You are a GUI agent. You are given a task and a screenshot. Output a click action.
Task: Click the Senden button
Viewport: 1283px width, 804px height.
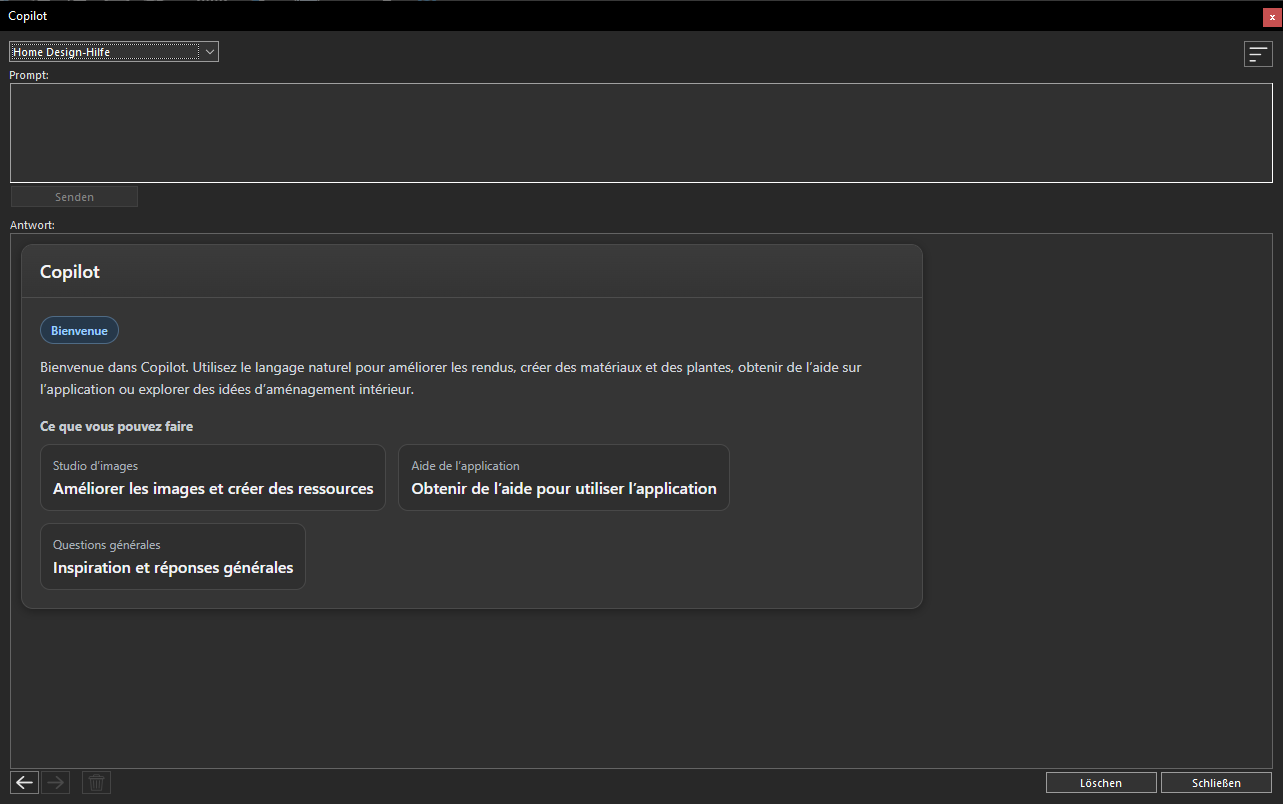point(74,197)
